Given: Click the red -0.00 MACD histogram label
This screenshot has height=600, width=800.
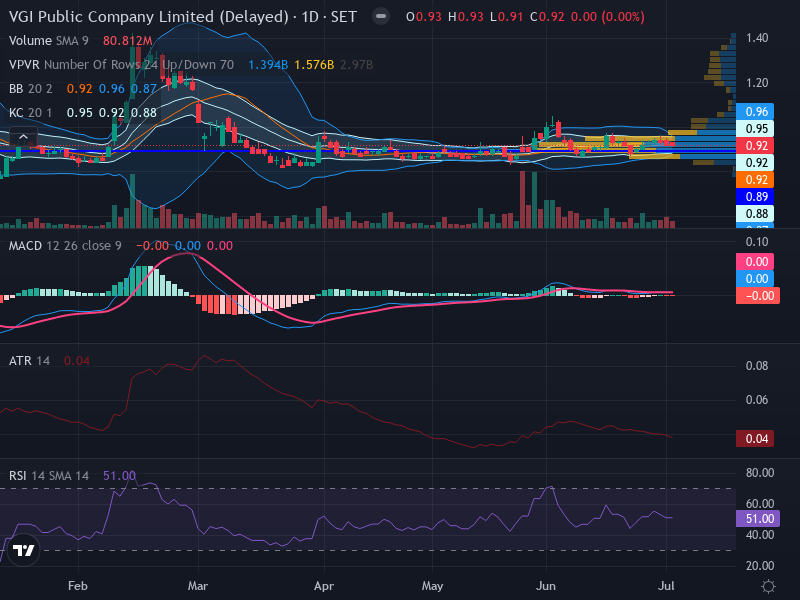Looking at the screenshot, I should click(758, 296).
